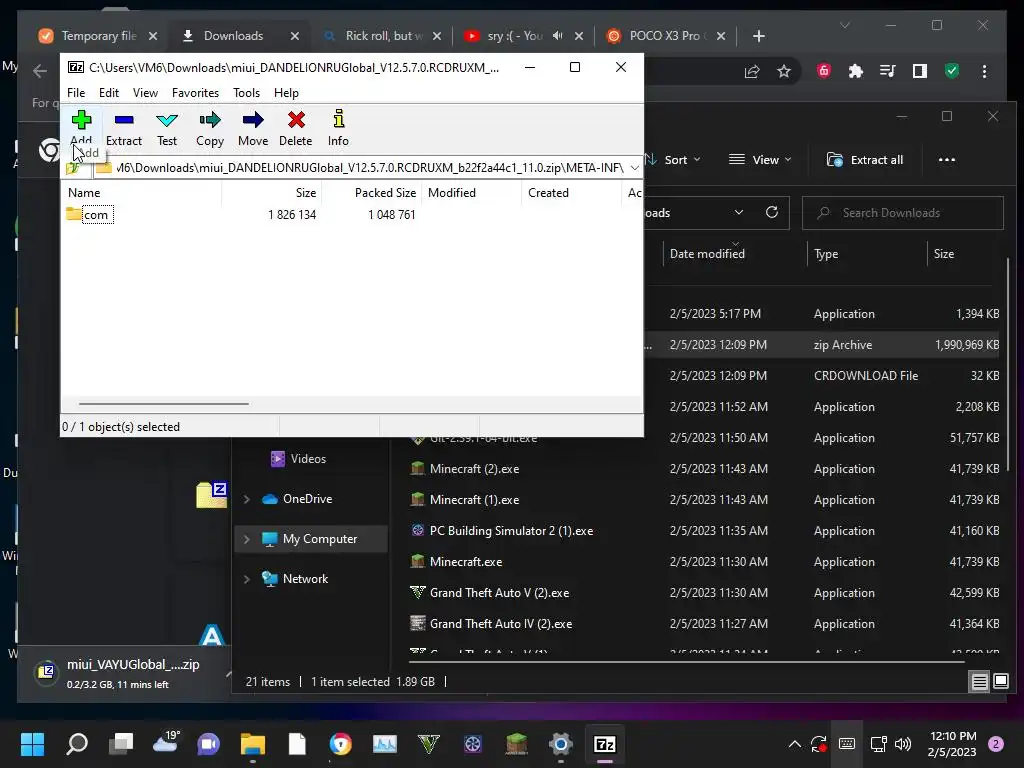Switch to the POCO X3 Pro tab

[664, 36]
